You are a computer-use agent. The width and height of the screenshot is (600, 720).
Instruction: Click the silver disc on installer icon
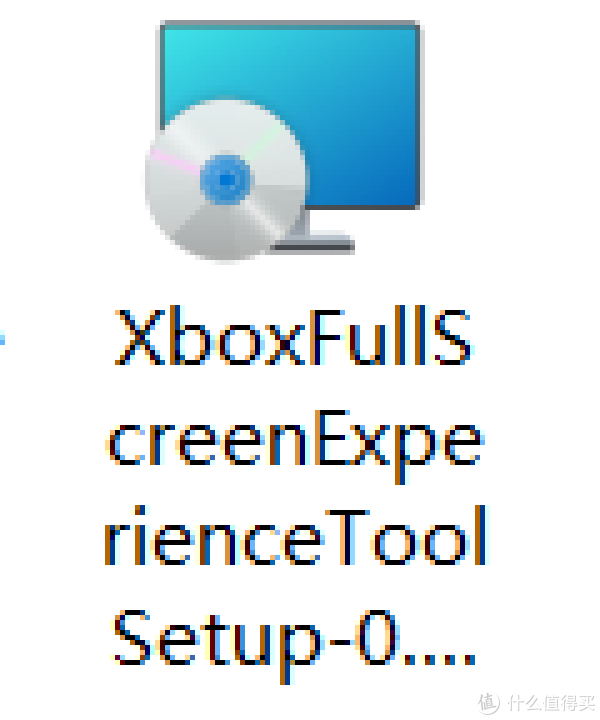coord(226,180)
